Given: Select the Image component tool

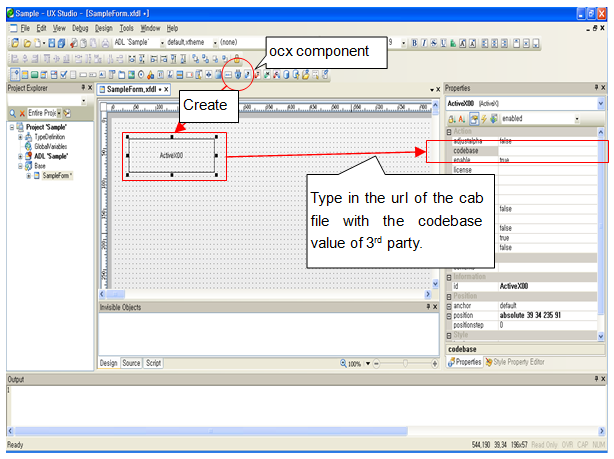Looking at the screenshot, I should tap(131, 74).
